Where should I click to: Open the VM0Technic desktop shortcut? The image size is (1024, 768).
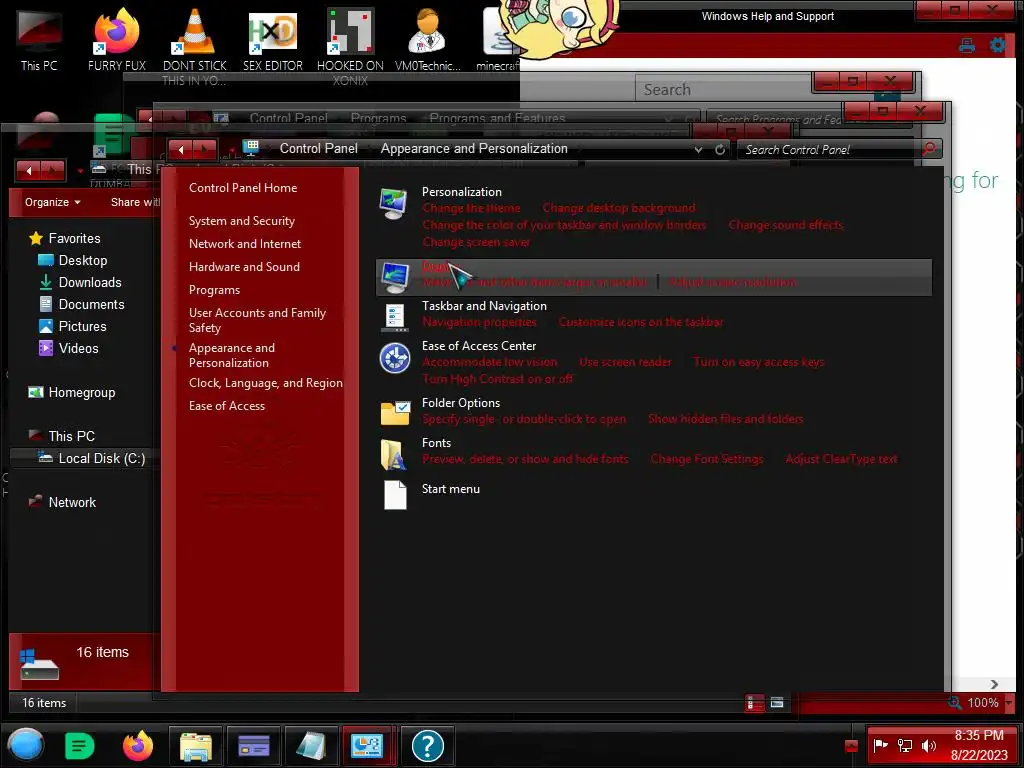tap(428, 40)
